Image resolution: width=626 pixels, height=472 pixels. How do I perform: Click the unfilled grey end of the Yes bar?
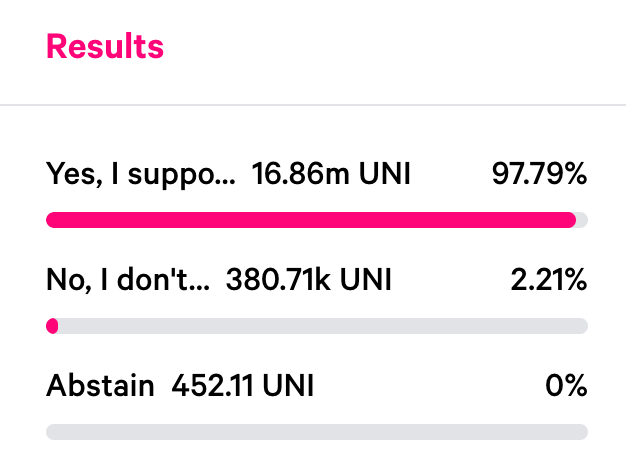coord(582,220)
